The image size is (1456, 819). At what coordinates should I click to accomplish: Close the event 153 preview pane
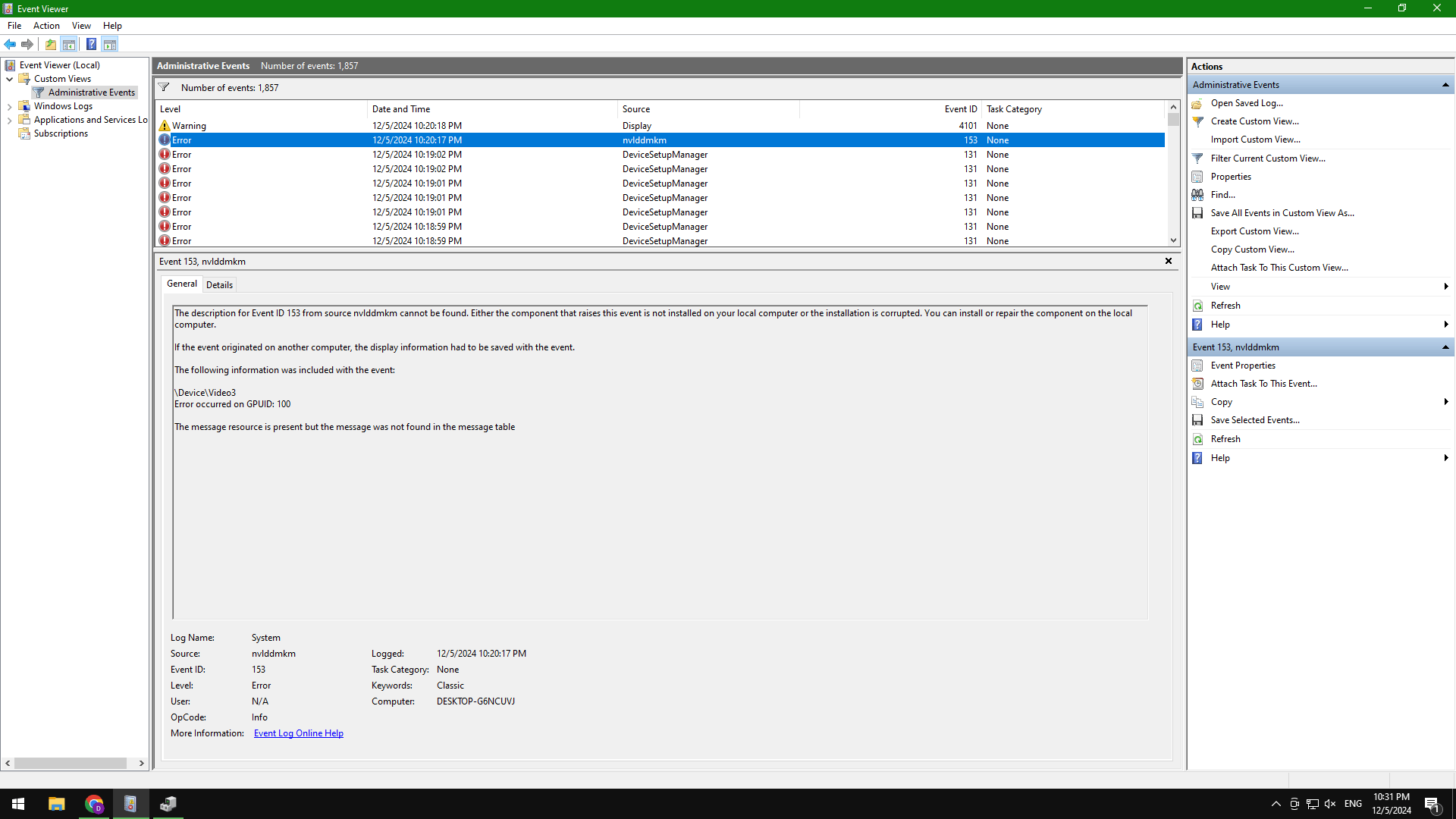click(1169, 261)
